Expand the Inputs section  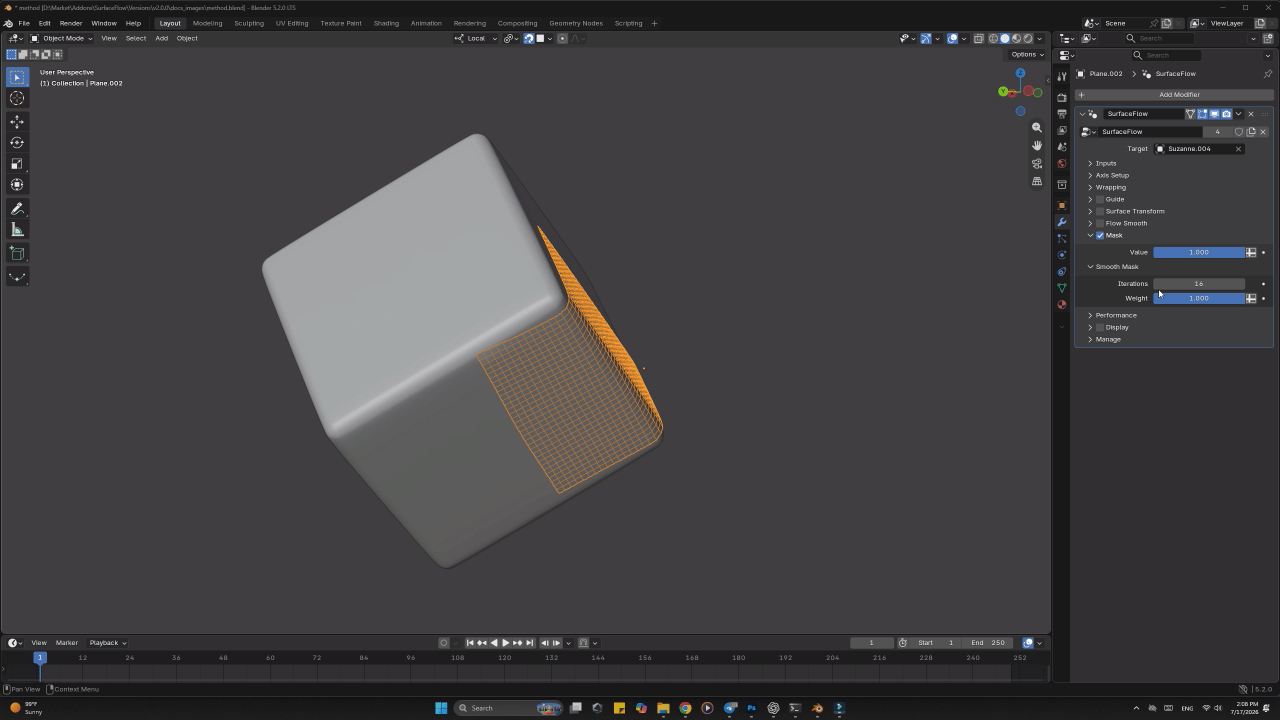tap(1105, 163)
